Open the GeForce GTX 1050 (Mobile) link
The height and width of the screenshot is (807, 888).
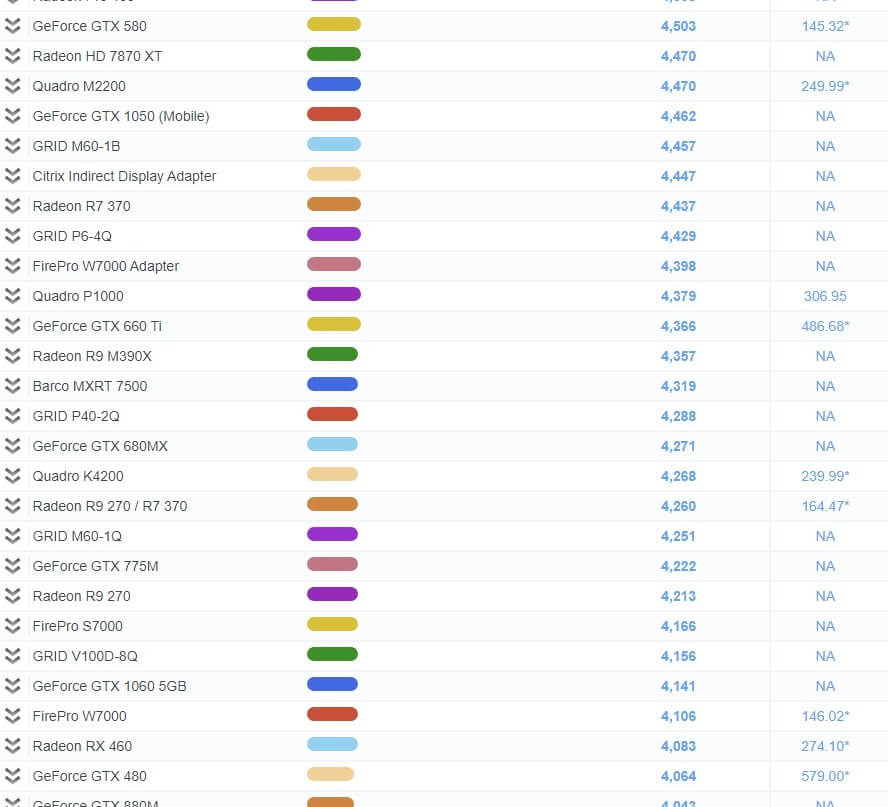[121, 116]
